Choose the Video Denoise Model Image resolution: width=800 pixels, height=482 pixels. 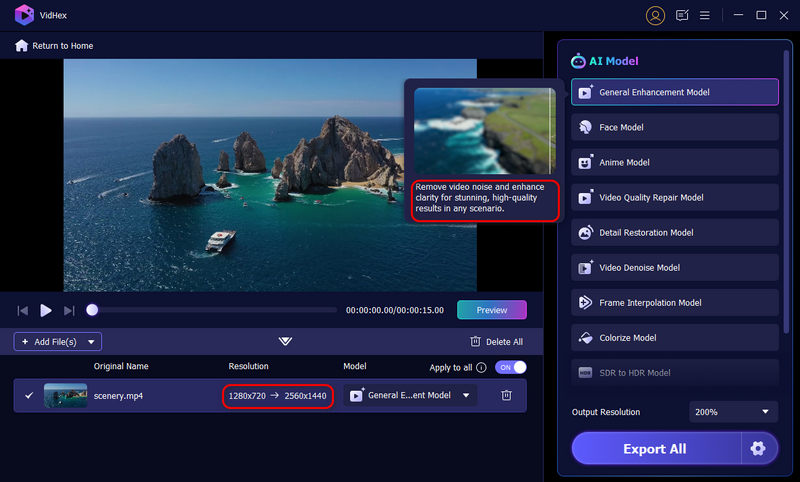point(675,267)
